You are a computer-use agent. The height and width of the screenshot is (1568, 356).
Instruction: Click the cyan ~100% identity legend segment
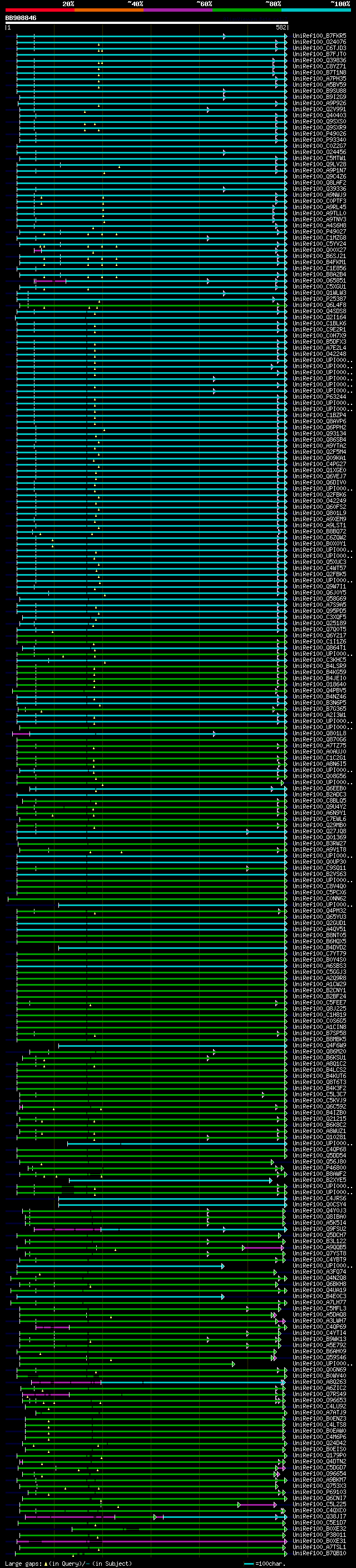(316, 10)
